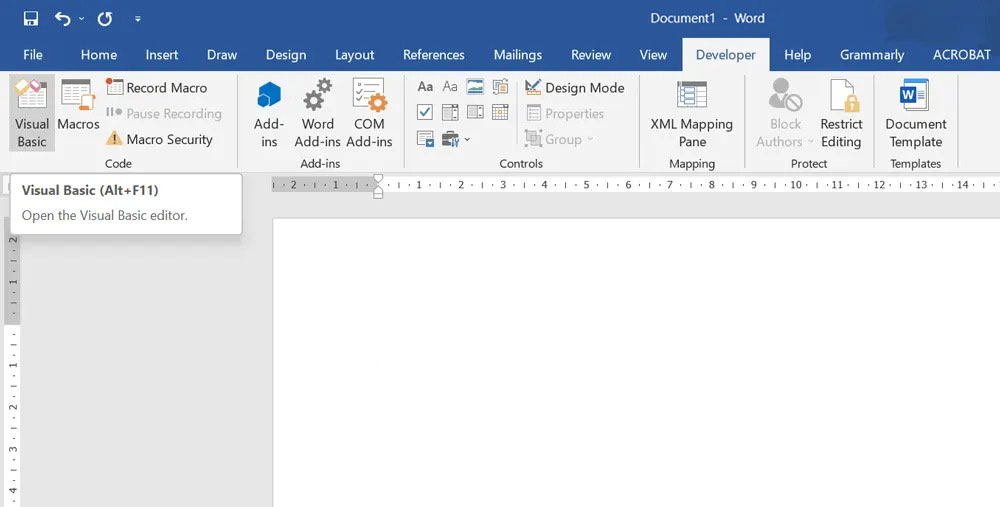
Task: Switch to the References tab
Action: click(x=433, y=55)
